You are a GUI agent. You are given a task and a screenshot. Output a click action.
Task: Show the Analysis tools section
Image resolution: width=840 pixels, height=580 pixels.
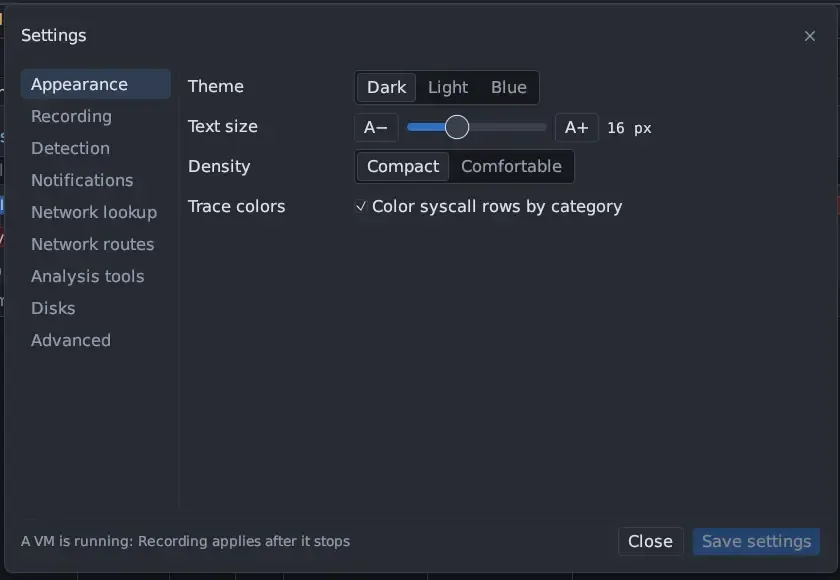point(96,276)
